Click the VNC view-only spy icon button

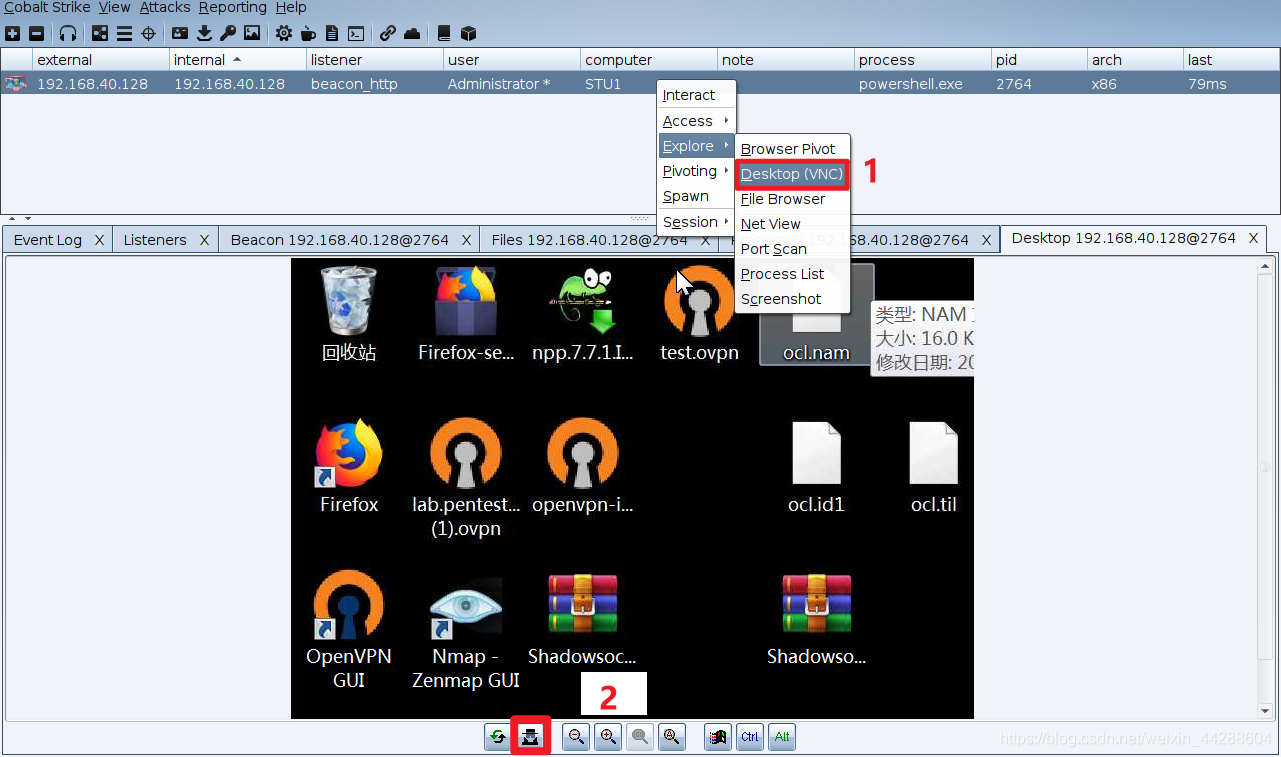point(530,737)
